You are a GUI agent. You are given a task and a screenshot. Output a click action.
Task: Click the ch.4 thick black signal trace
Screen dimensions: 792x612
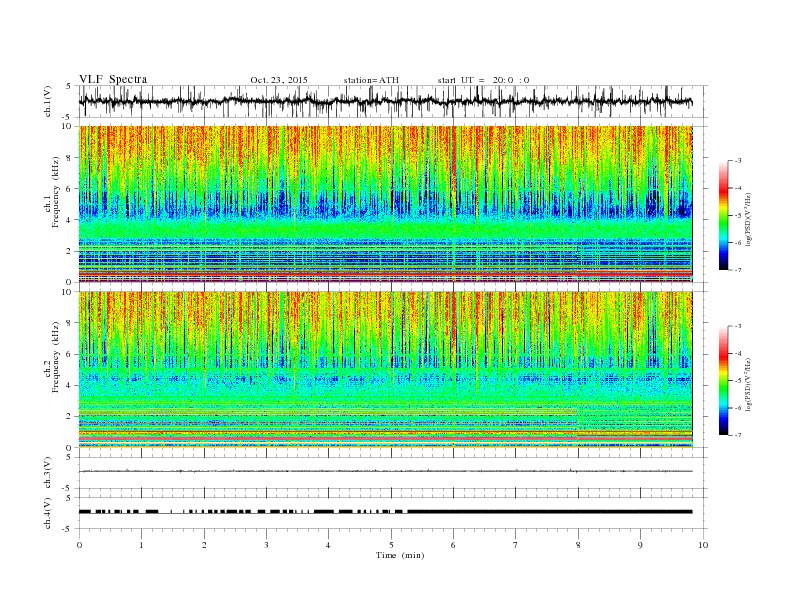point(385,512)
